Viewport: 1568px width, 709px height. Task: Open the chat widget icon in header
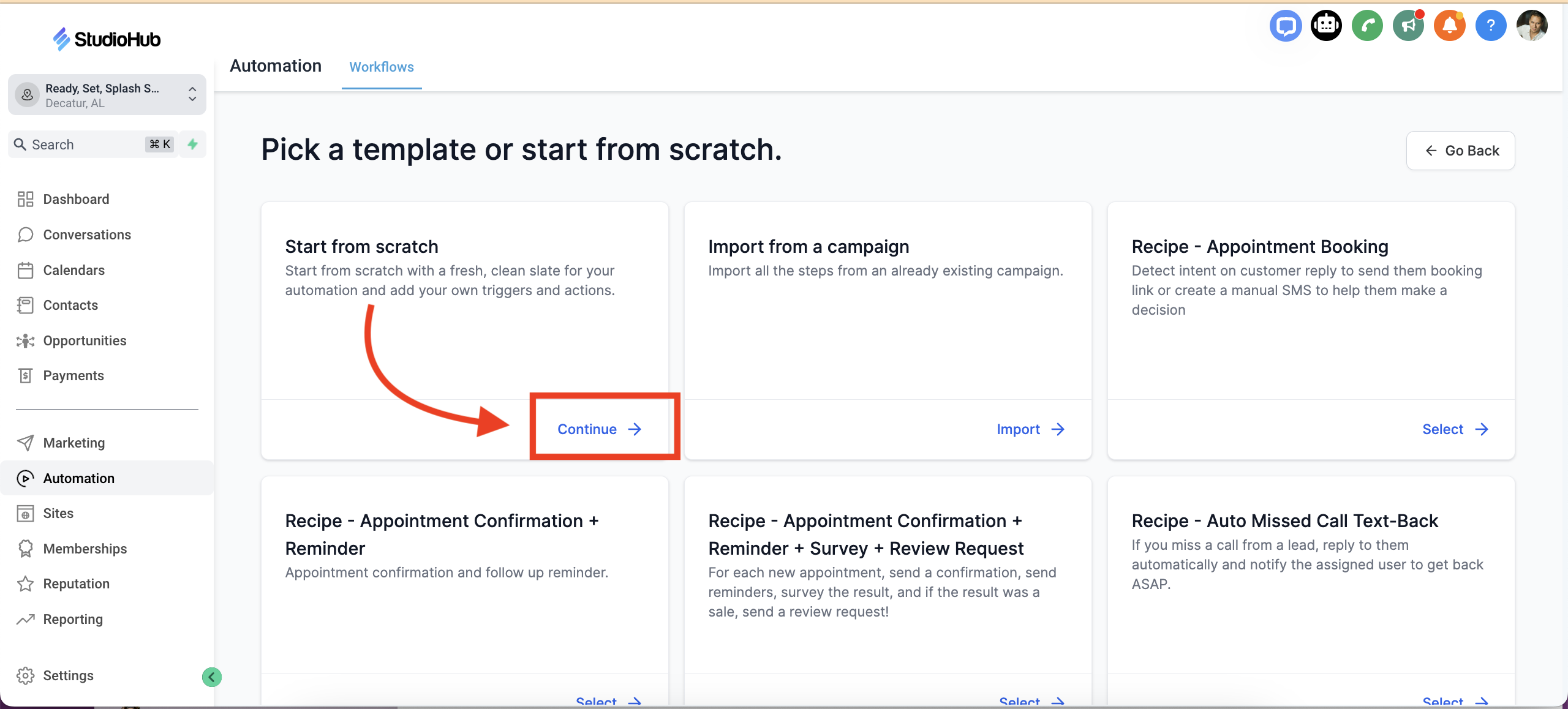click(x=1285, y=26)
